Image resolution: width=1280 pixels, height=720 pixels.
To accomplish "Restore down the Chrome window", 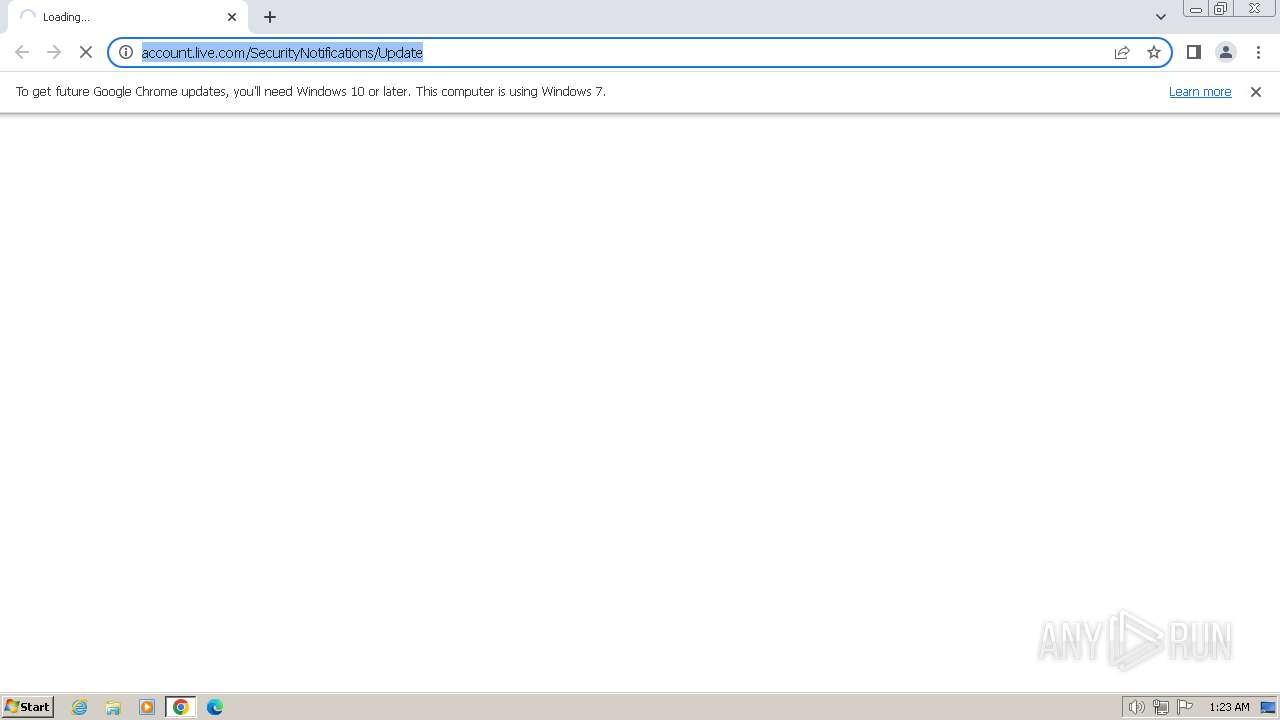I will point(1221,9).
